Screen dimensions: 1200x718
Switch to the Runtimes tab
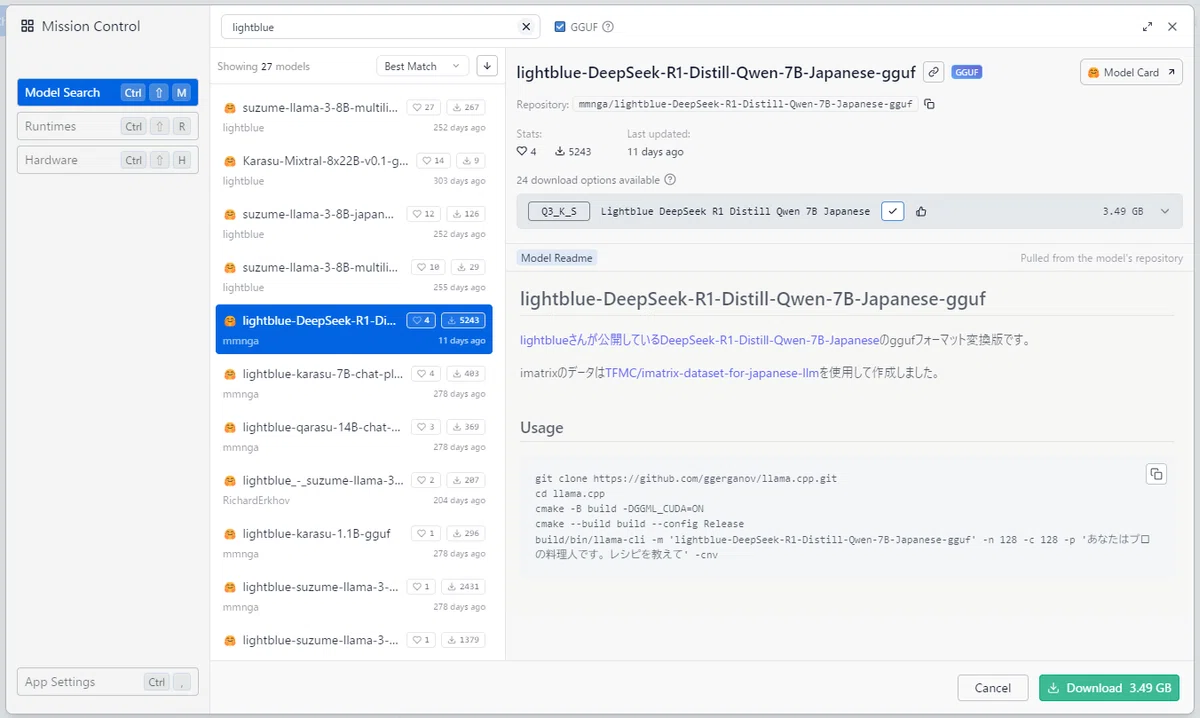108,127
